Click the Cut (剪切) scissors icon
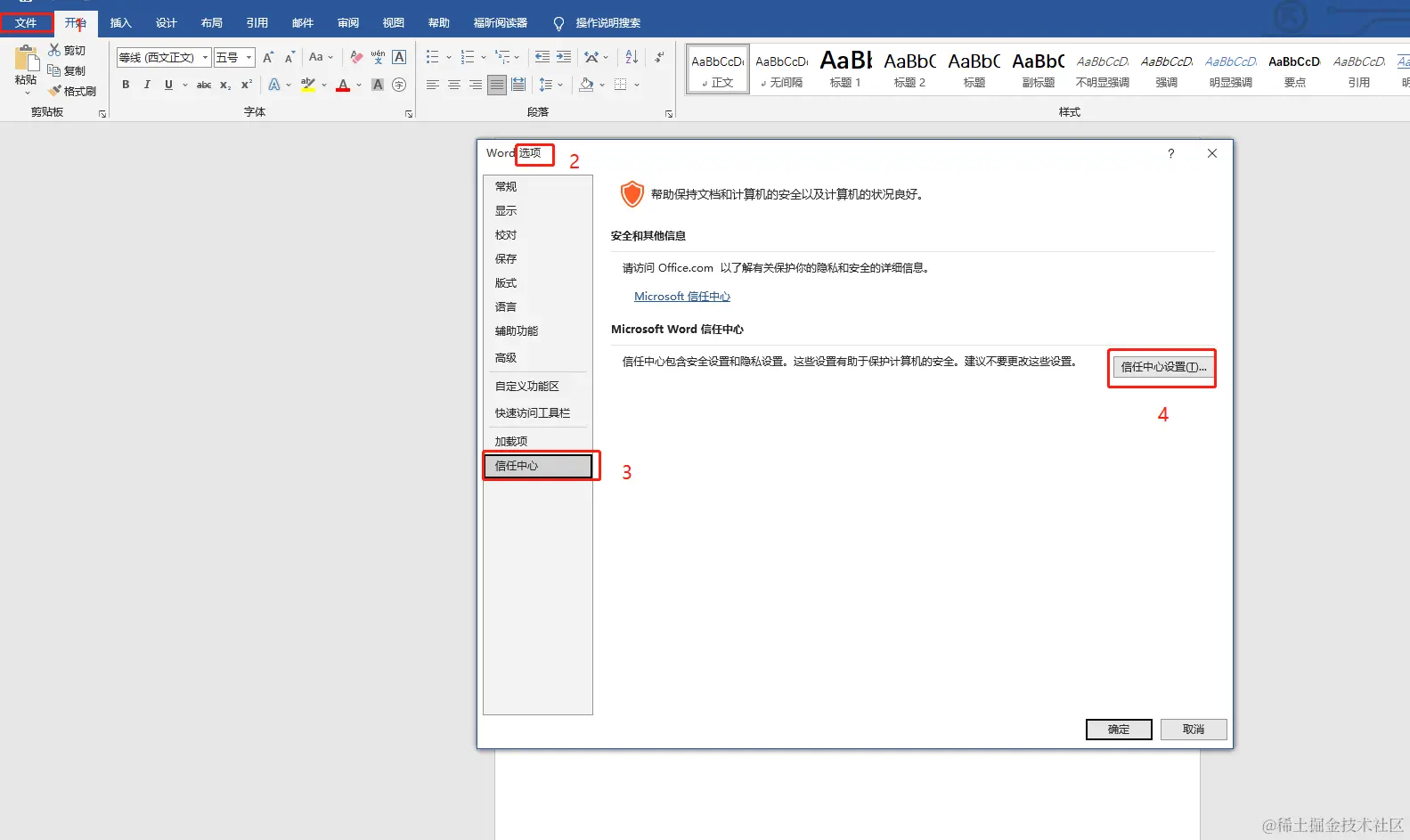This screenshot has width=1410, height=840. coord(54,50)
